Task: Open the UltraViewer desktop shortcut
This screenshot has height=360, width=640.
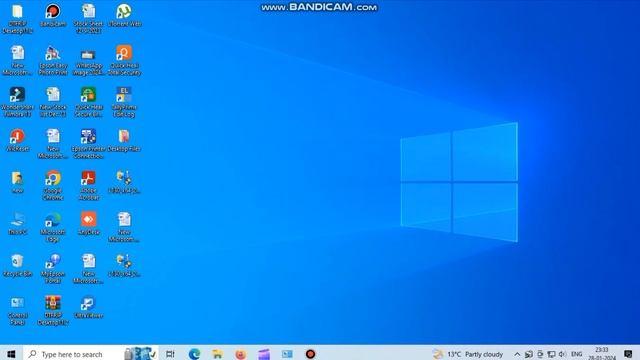Action: [x=89, y=307]
